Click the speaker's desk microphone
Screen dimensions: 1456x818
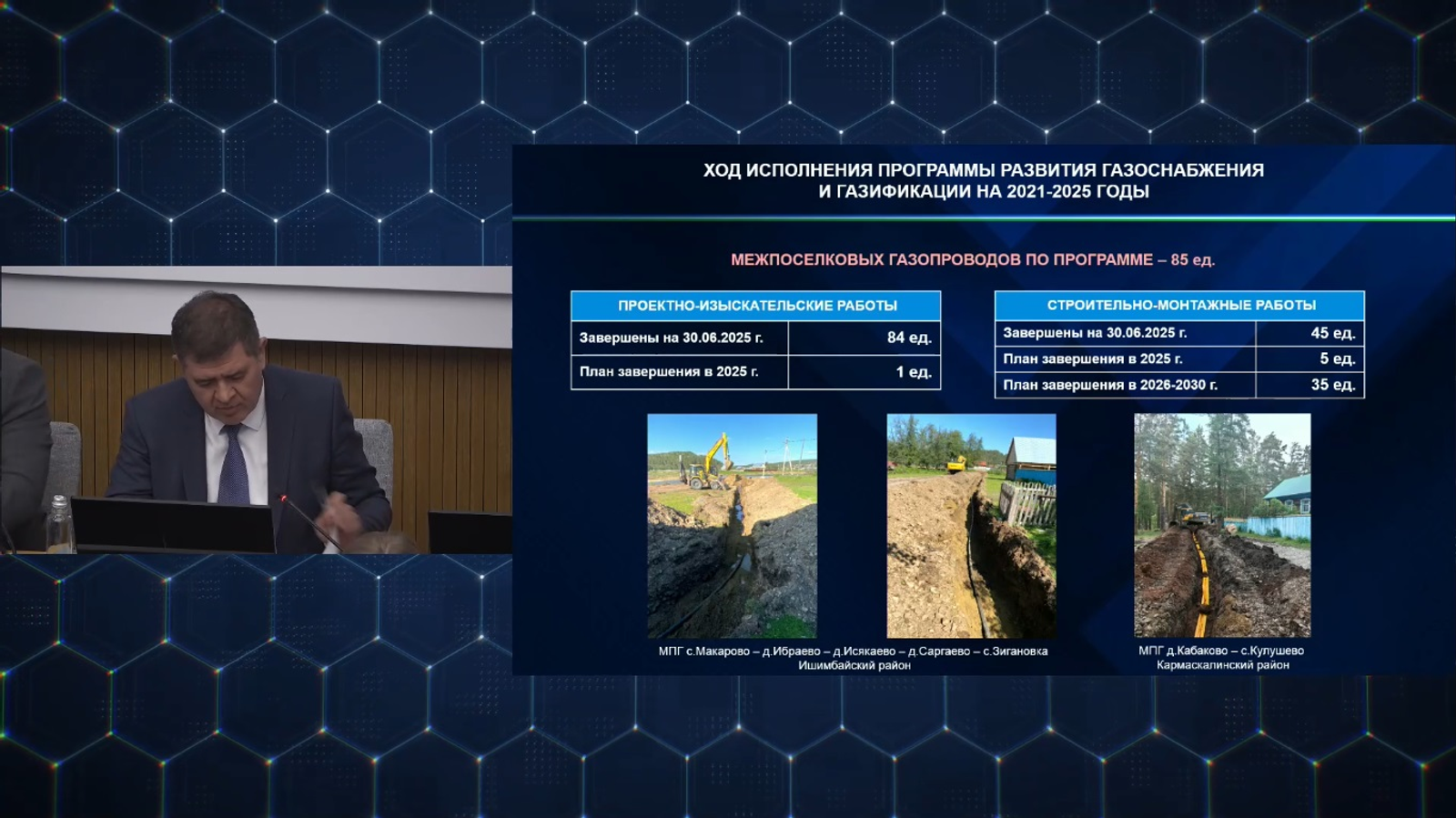coord(309,523)
